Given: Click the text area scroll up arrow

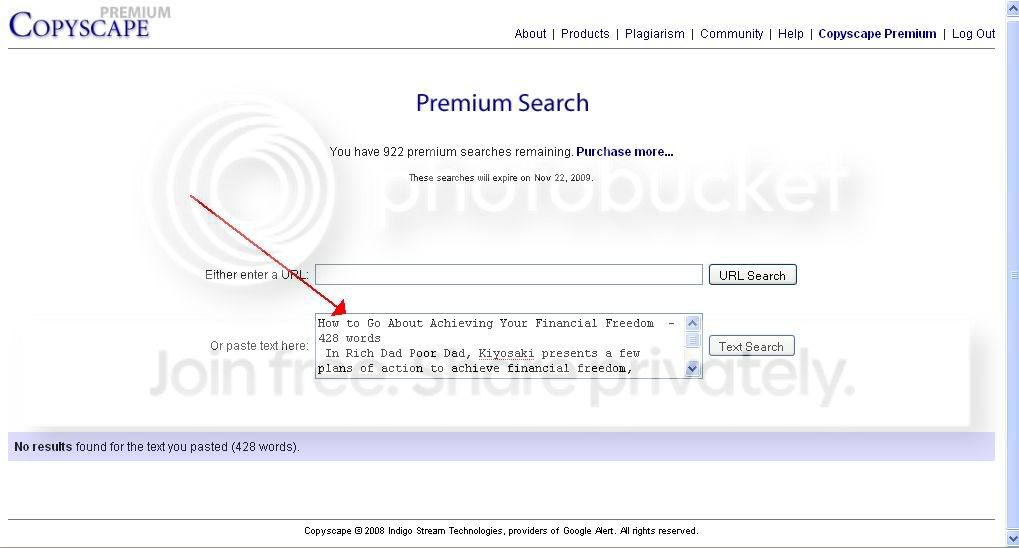Looking at the screenshot, I should [x=692, y=323].
